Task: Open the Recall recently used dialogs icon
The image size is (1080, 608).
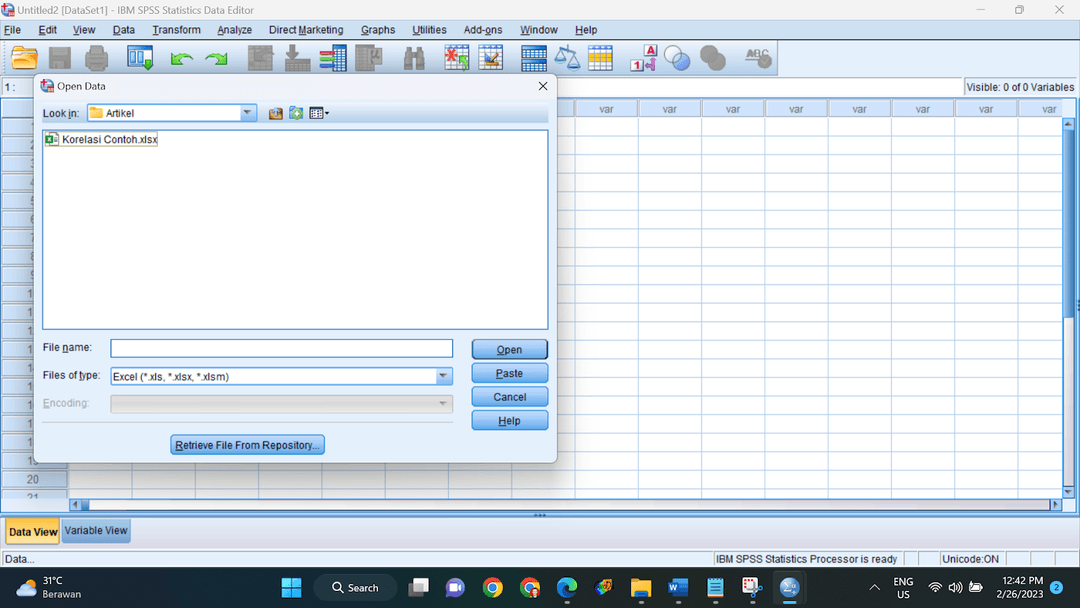Action: pyautogui.click(x=140, y=59)
